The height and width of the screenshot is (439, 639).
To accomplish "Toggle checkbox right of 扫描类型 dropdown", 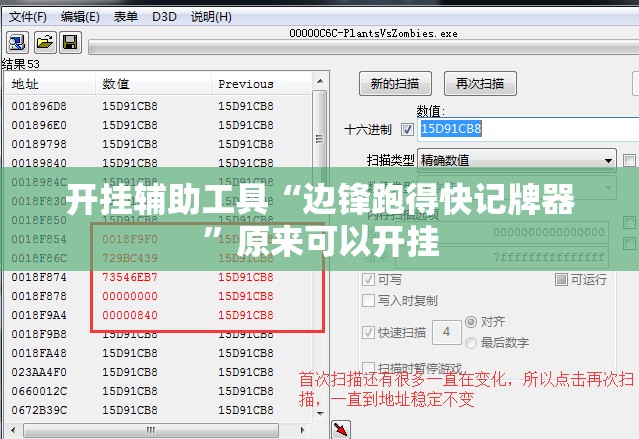I will tap(629, 161).
